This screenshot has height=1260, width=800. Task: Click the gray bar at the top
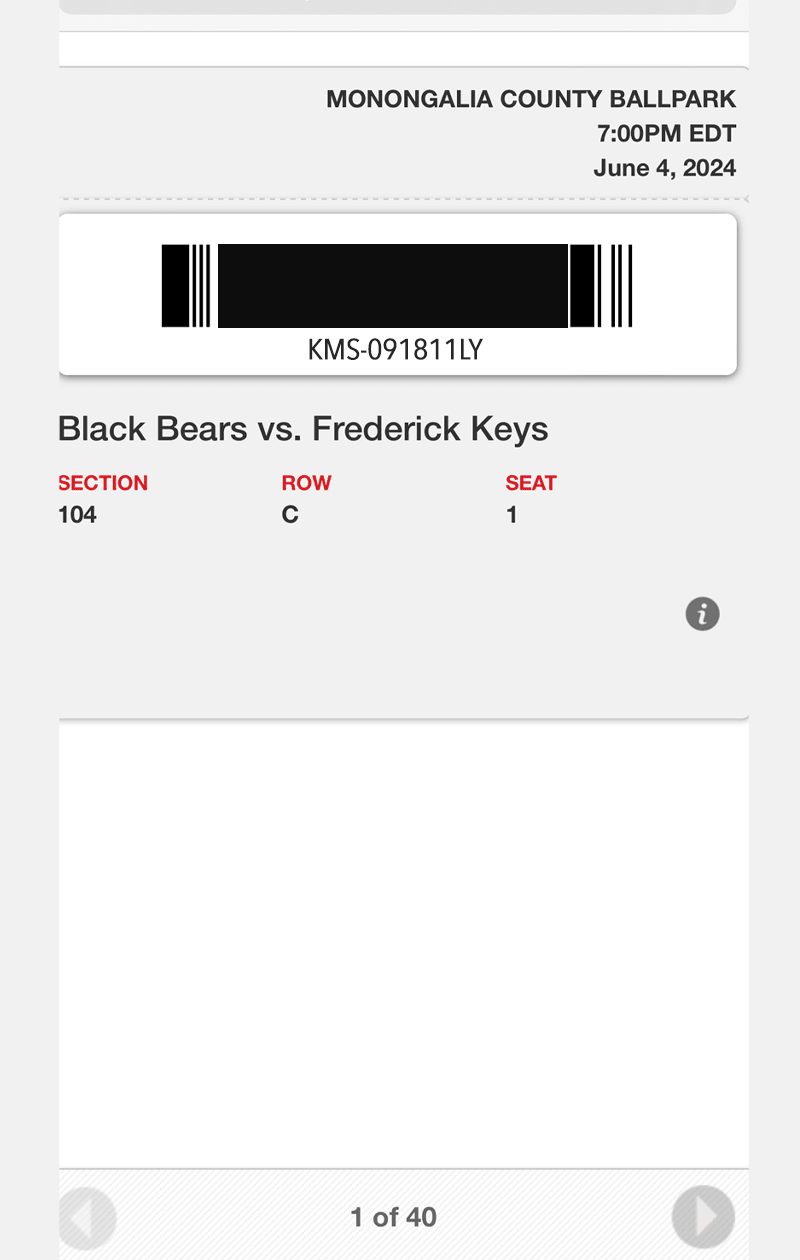[x=397, y=5]
